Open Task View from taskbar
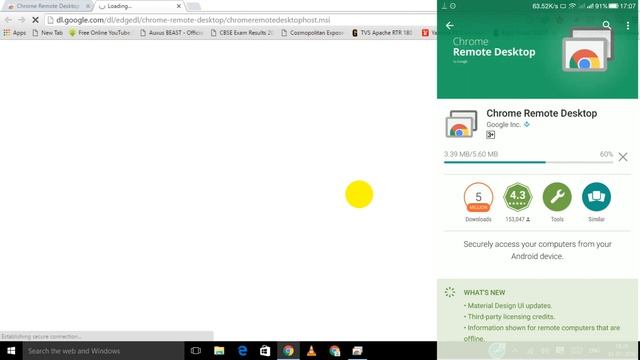The width and height of the screenshot is (640, 360). (x=196, y=351)
